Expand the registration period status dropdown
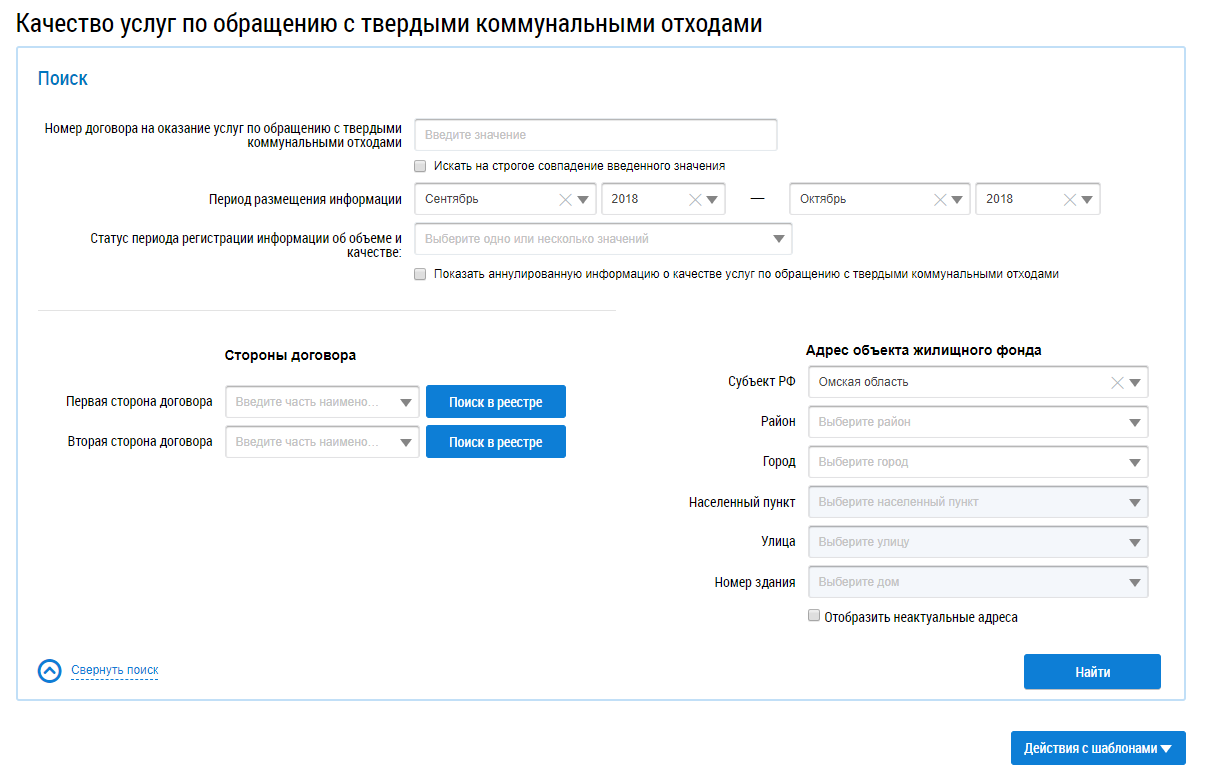 pyautogui.click(x=779, y=239)
